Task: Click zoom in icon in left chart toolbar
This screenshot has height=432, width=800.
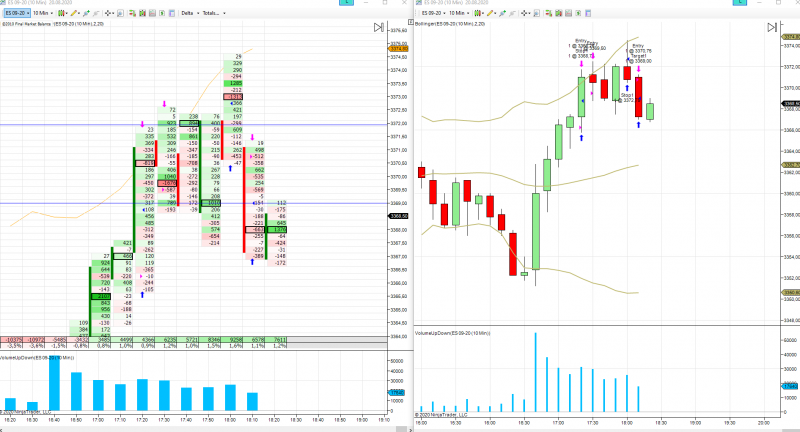Action: pyautogui.click(x=86, y=13)
